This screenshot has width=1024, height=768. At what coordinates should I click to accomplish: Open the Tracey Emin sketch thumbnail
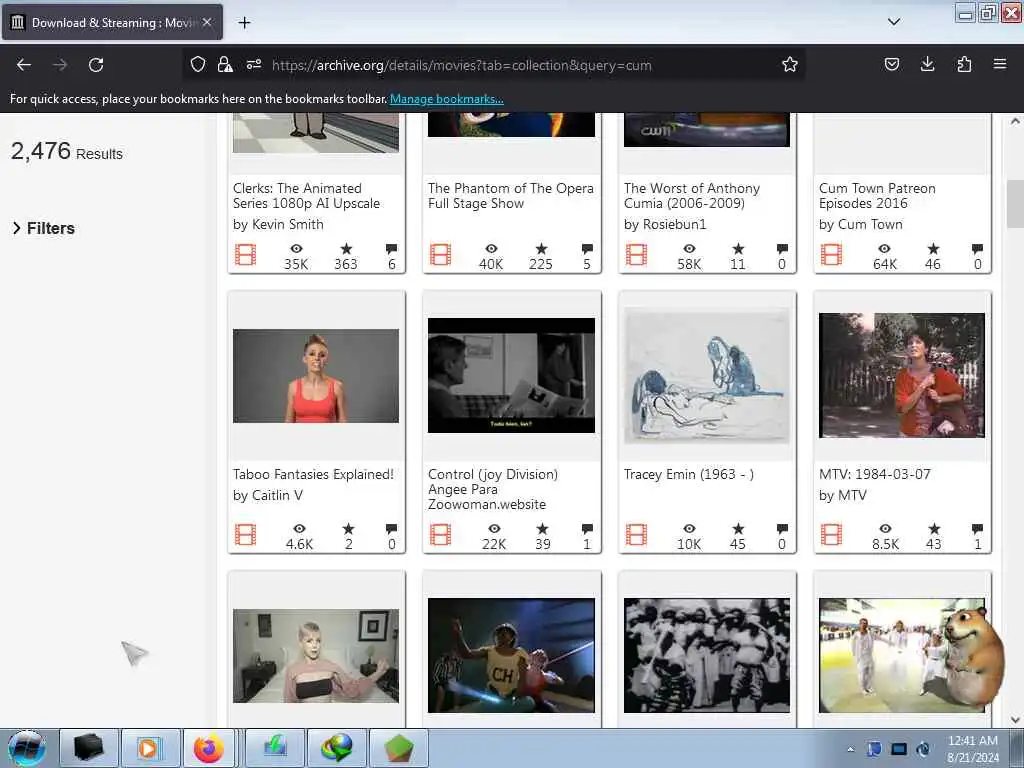[707, 376]
